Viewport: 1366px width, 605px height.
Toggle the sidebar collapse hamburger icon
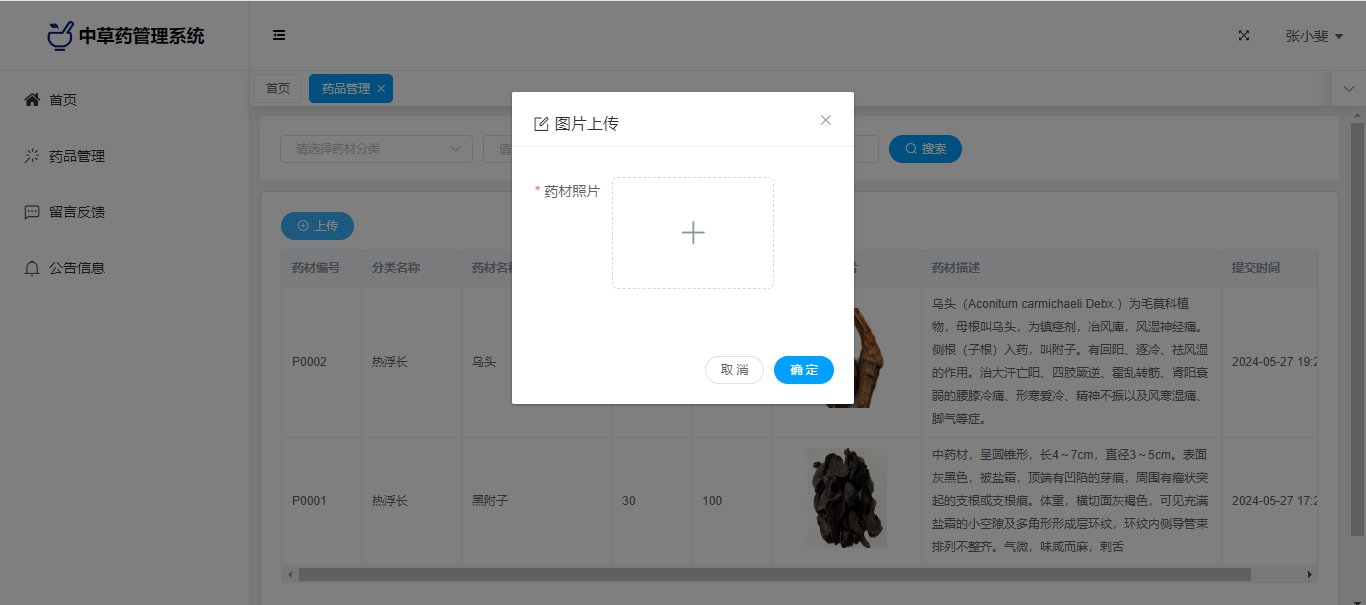[279, 35]
